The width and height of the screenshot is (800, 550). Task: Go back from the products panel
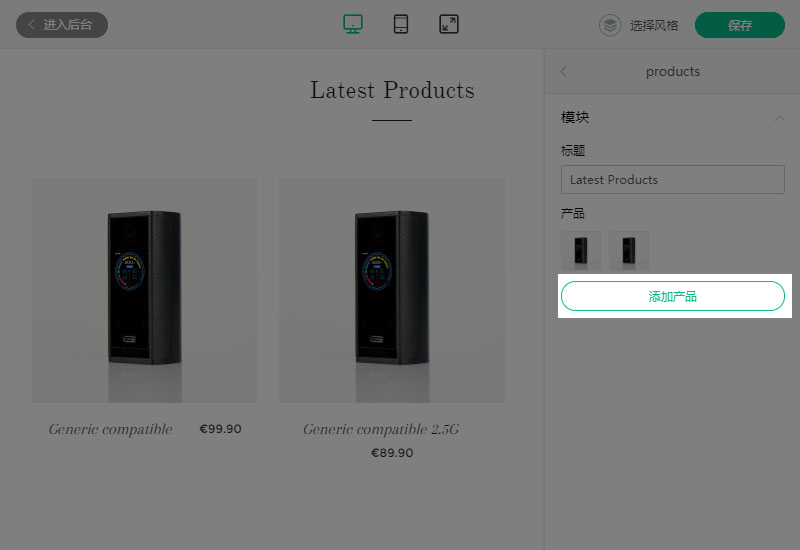point(563,71)
